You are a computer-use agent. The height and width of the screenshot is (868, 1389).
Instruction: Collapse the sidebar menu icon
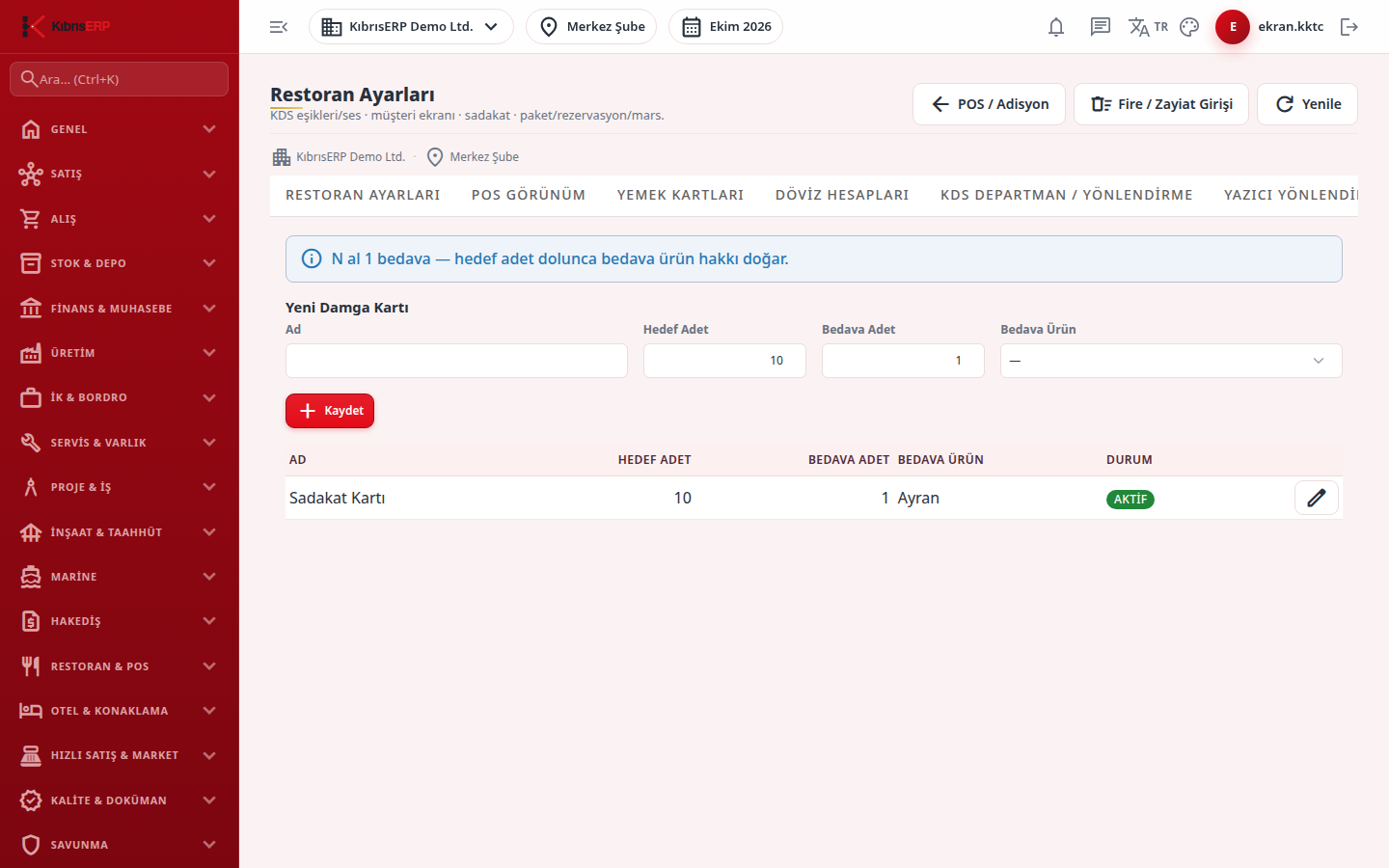(279, 27)
